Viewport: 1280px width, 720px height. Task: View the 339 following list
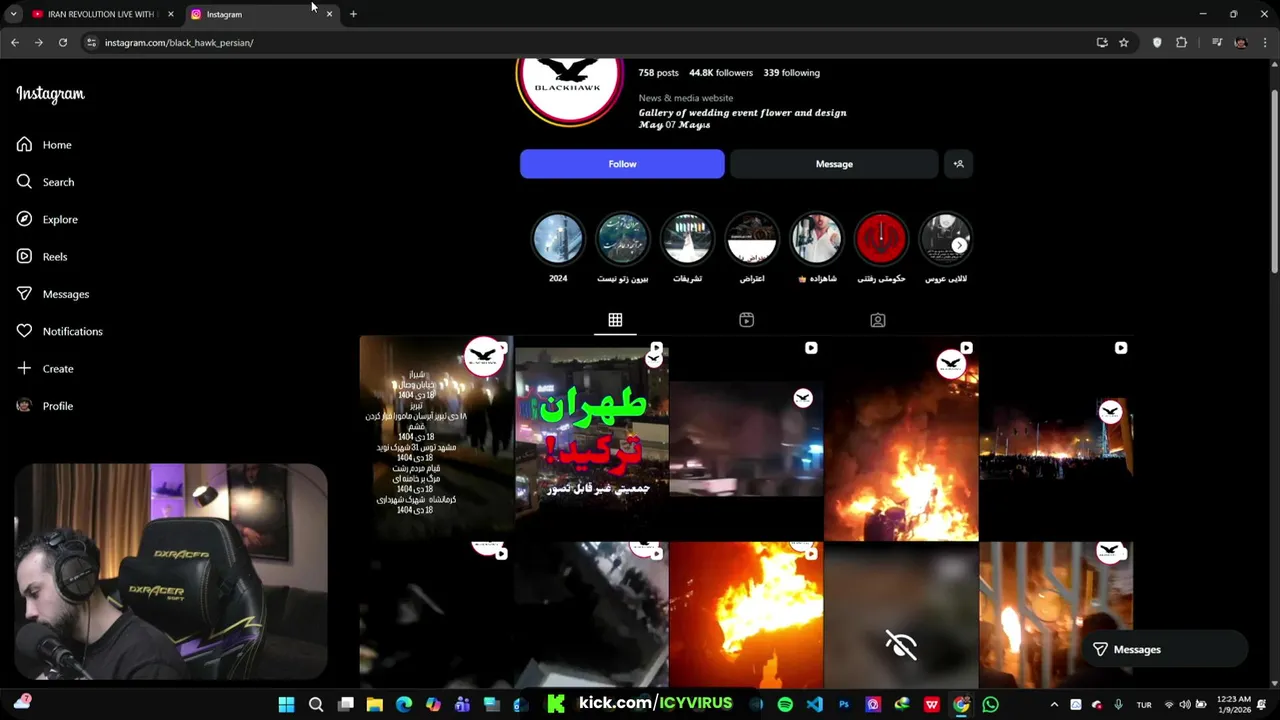coord(791,73)
